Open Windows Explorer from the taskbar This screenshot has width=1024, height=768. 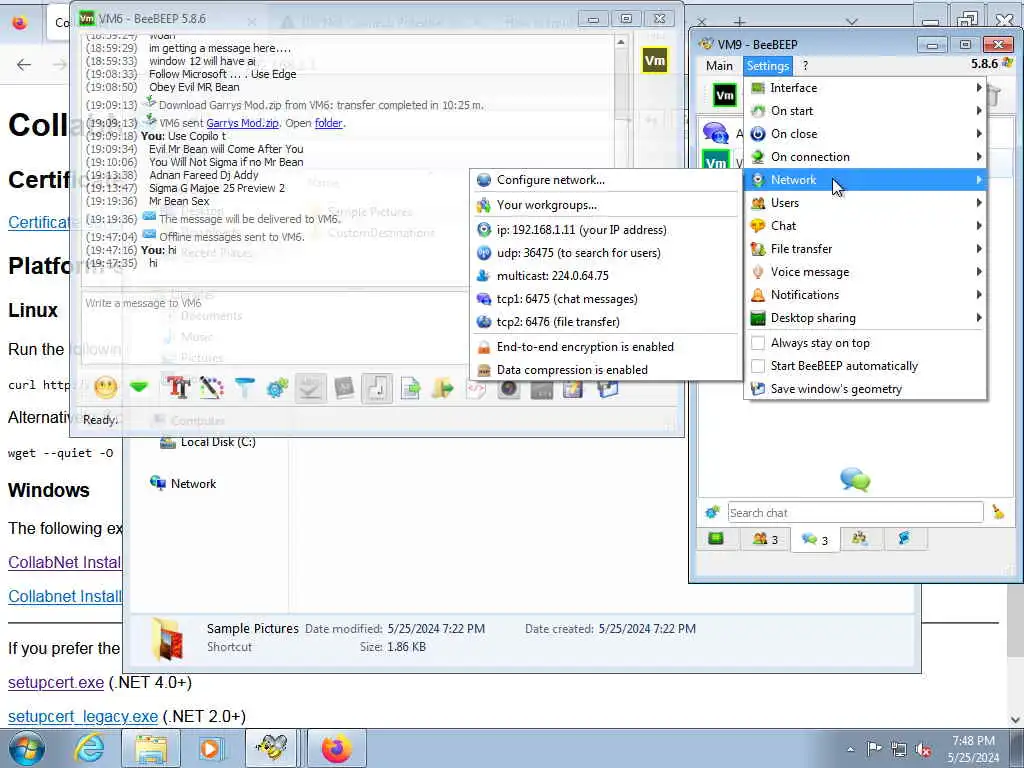tap(152, 748)
